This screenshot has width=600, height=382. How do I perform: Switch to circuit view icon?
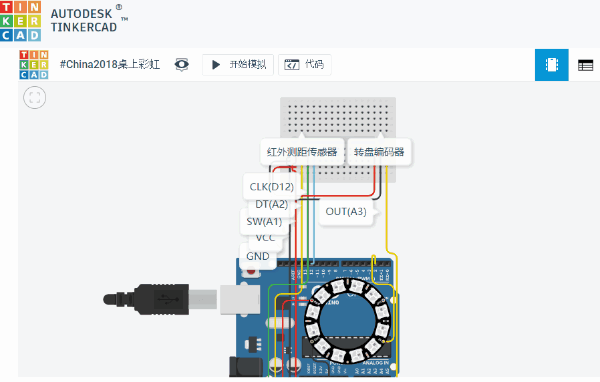[x=551, y=65]
